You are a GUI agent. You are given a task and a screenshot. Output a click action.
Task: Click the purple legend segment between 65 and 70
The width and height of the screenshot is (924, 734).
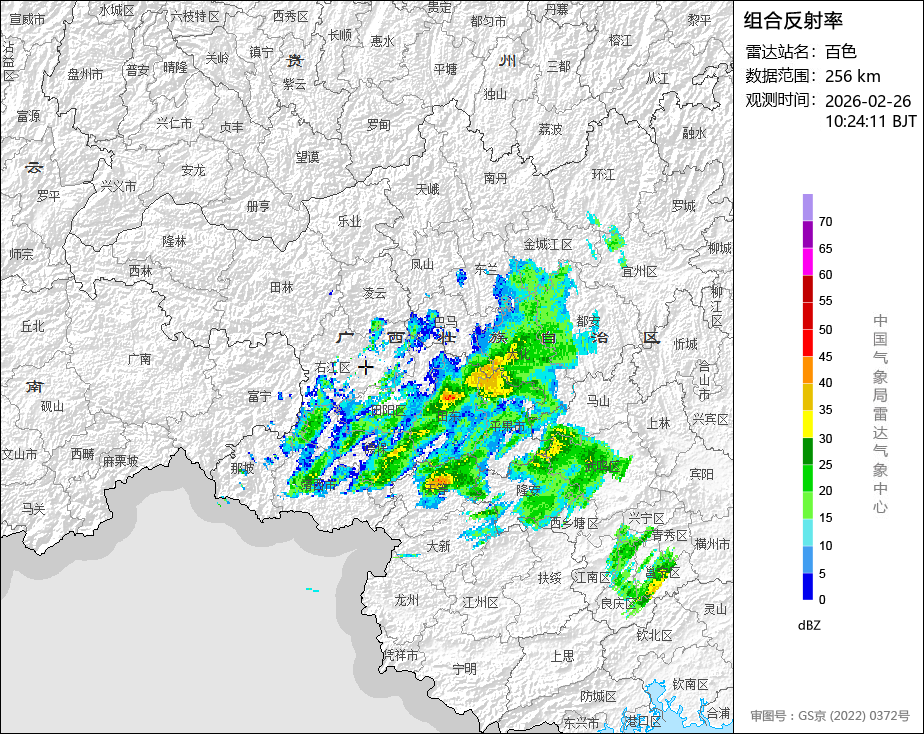(x=807, y=234)
